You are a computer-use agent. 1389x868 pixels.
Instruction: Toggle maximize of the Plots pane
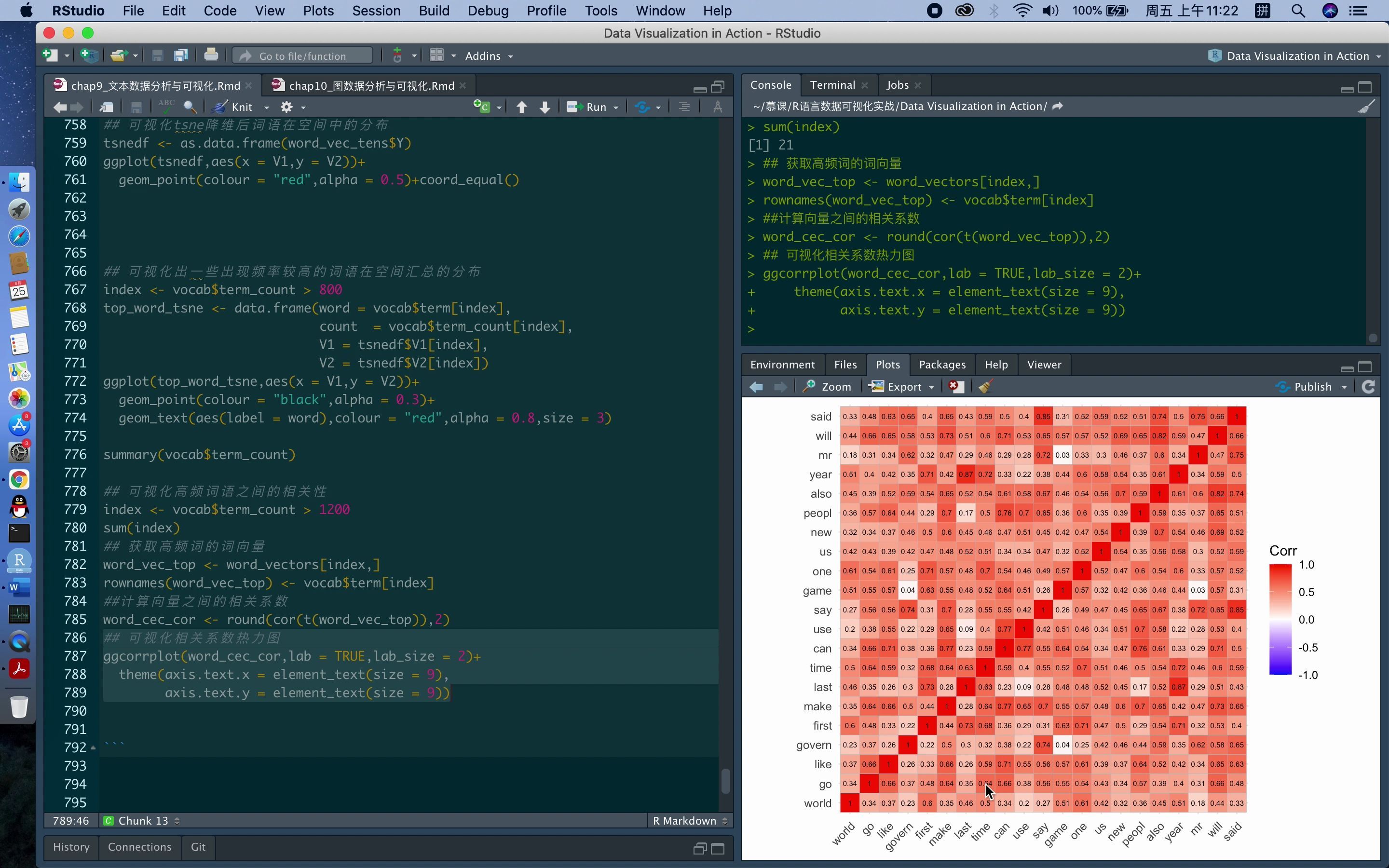1365,366
